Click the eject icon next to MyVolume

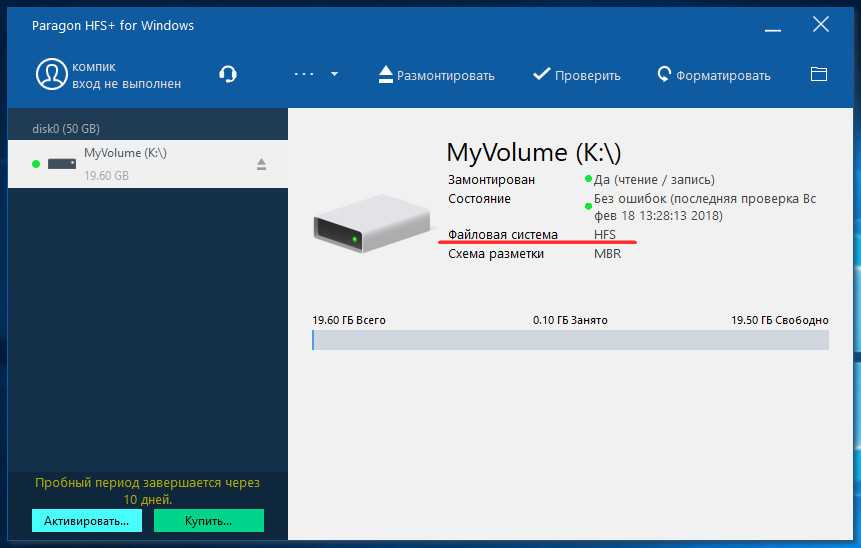pos(262,164)
